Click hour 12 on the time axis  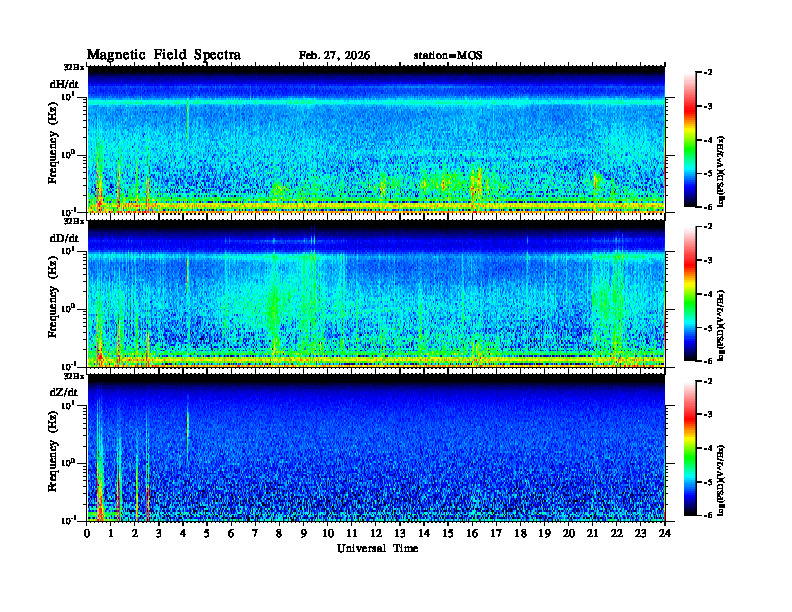point(376,534)
